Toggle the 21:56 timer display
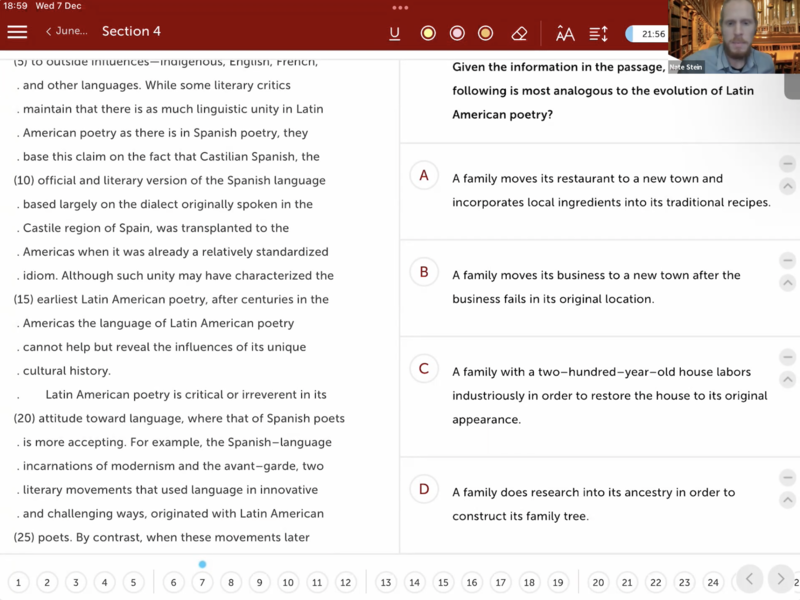The height and width of the screenshot is (600, 800). pos(647,34)
